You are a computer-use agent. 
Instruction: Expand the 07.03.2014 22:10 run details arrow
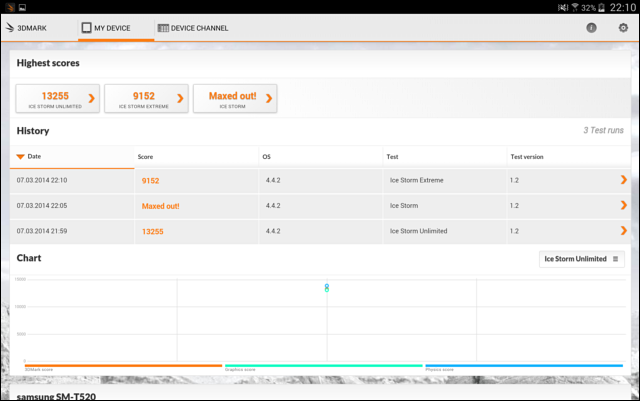623,180
